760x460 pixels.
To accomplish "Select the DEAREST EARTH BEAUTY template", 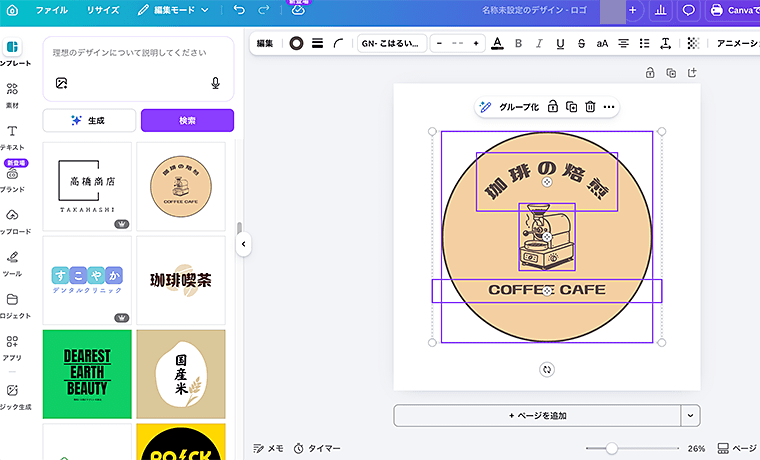I will click(x=87, y=374).
